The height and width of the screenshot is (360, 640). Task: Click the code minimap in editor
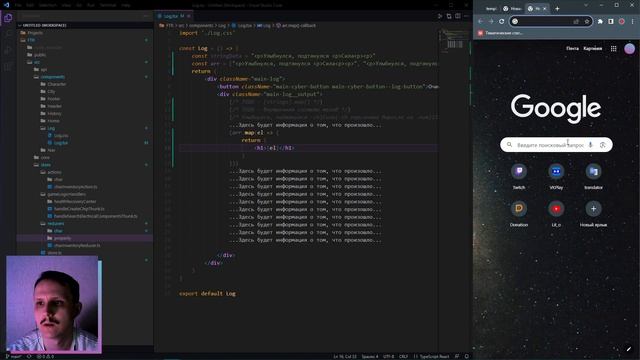pos(454,41)
